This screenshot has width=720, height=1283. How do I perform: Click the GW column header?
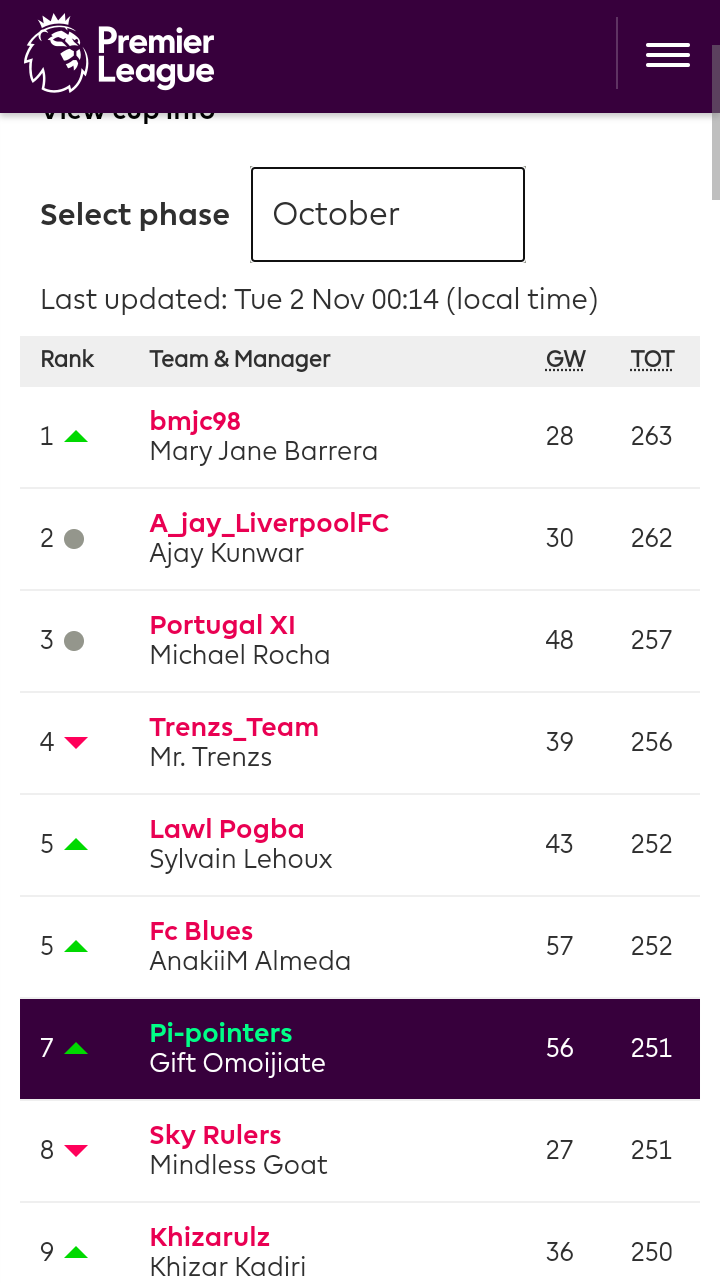tap(565, 360)
